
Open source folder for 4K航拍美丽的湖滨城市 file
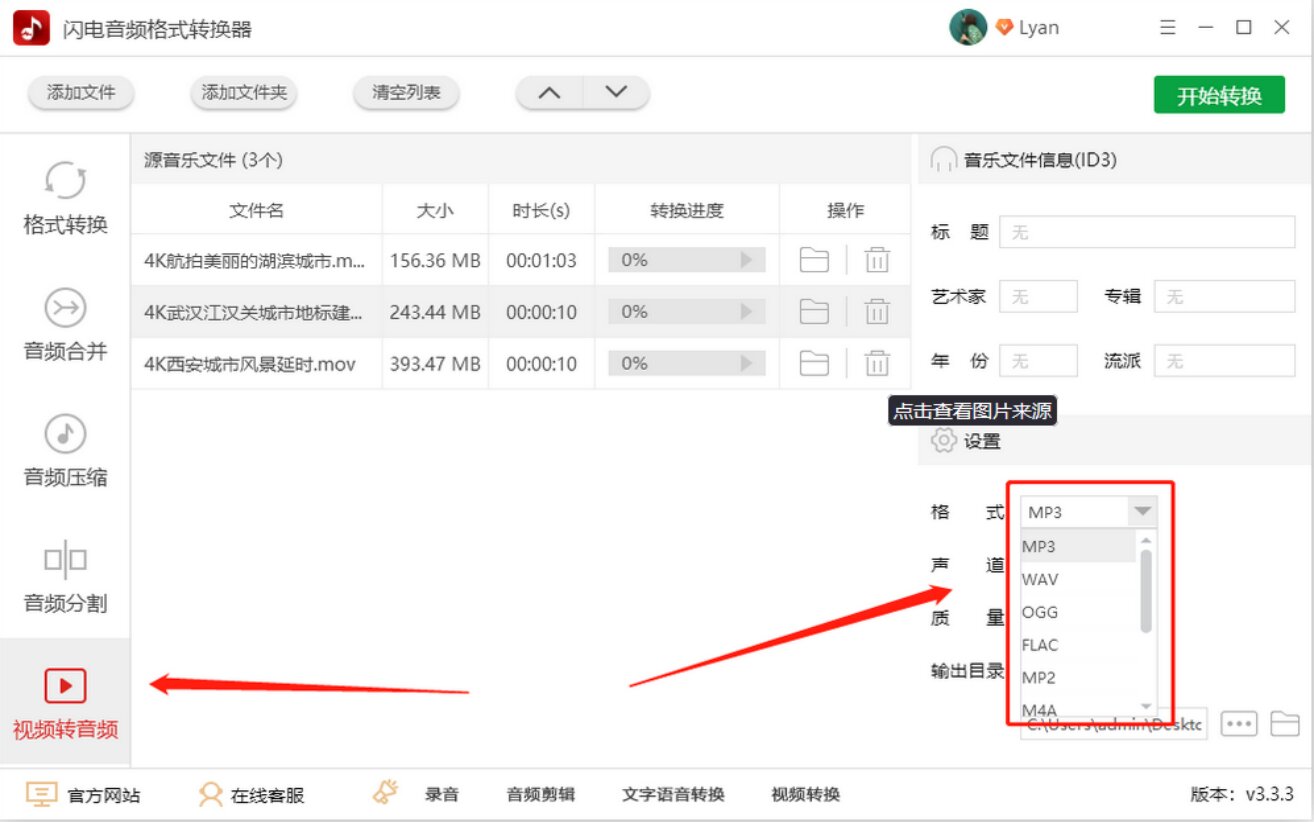[x=816, y=259]
